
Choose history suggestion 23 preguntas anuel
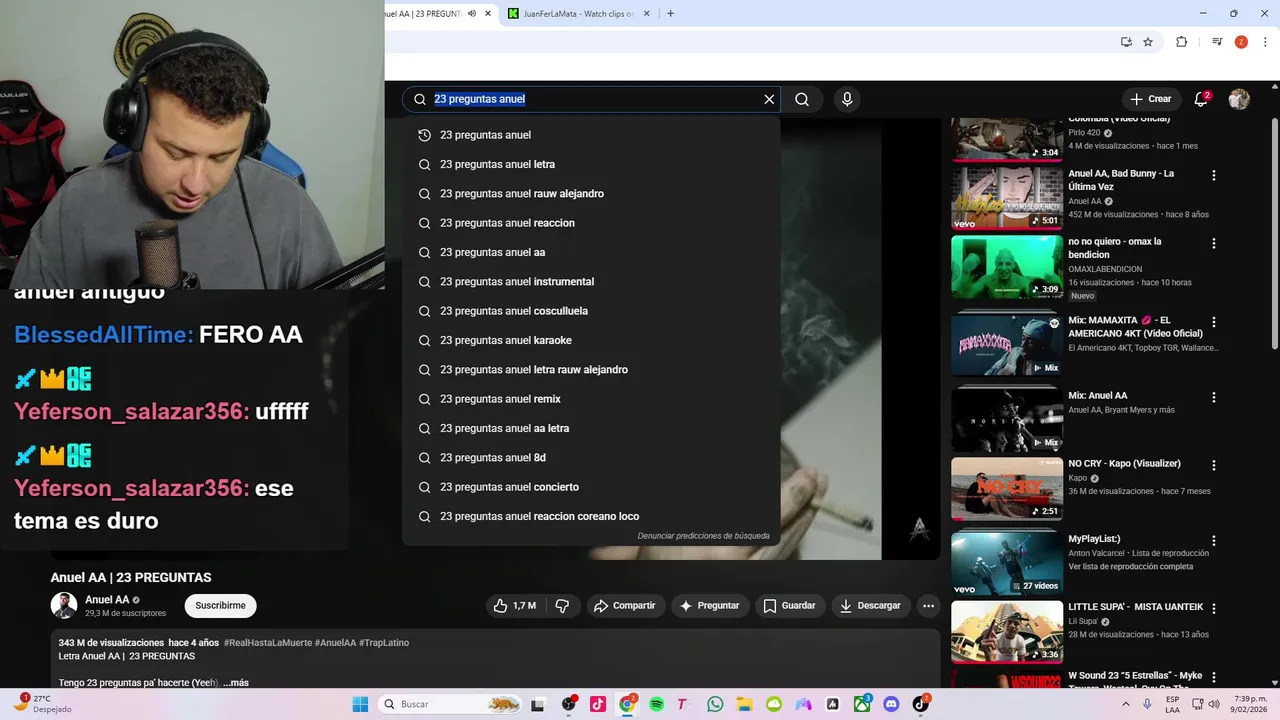click(591, 135)
